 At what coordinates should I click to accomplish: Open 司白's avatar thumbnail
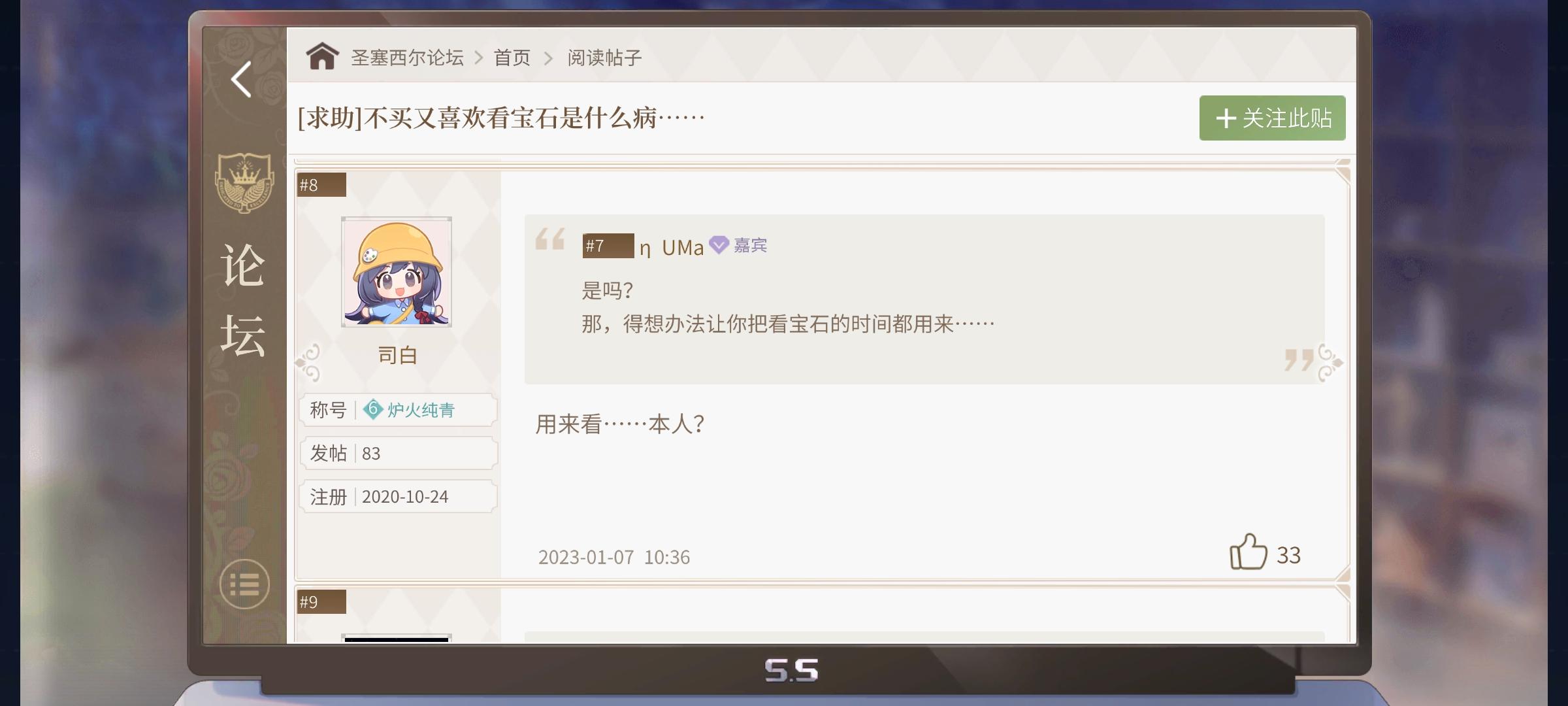[397, 272]
